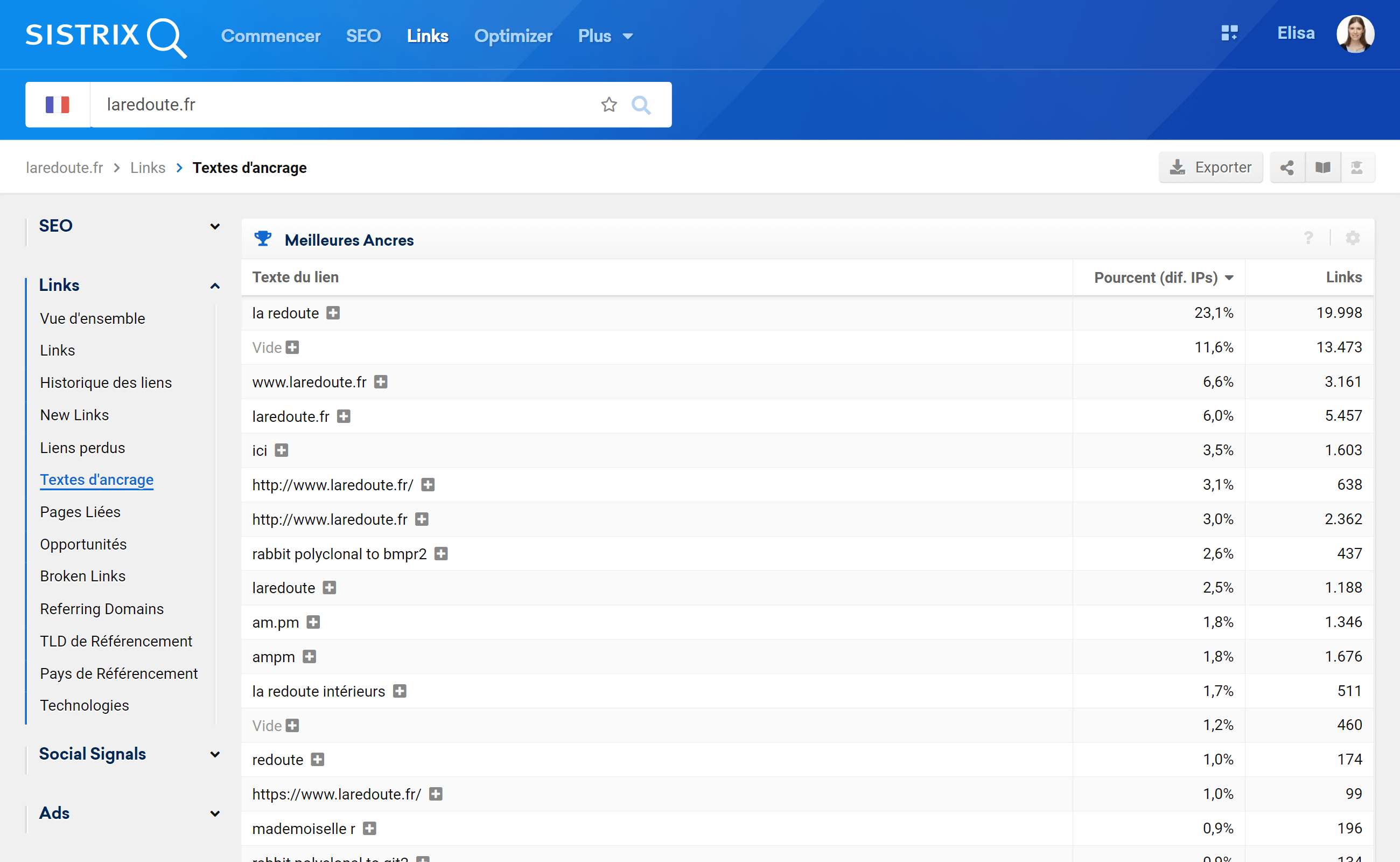Open Opportunités in sidebar
The image size is (1400, 862).
click(83, 545)
